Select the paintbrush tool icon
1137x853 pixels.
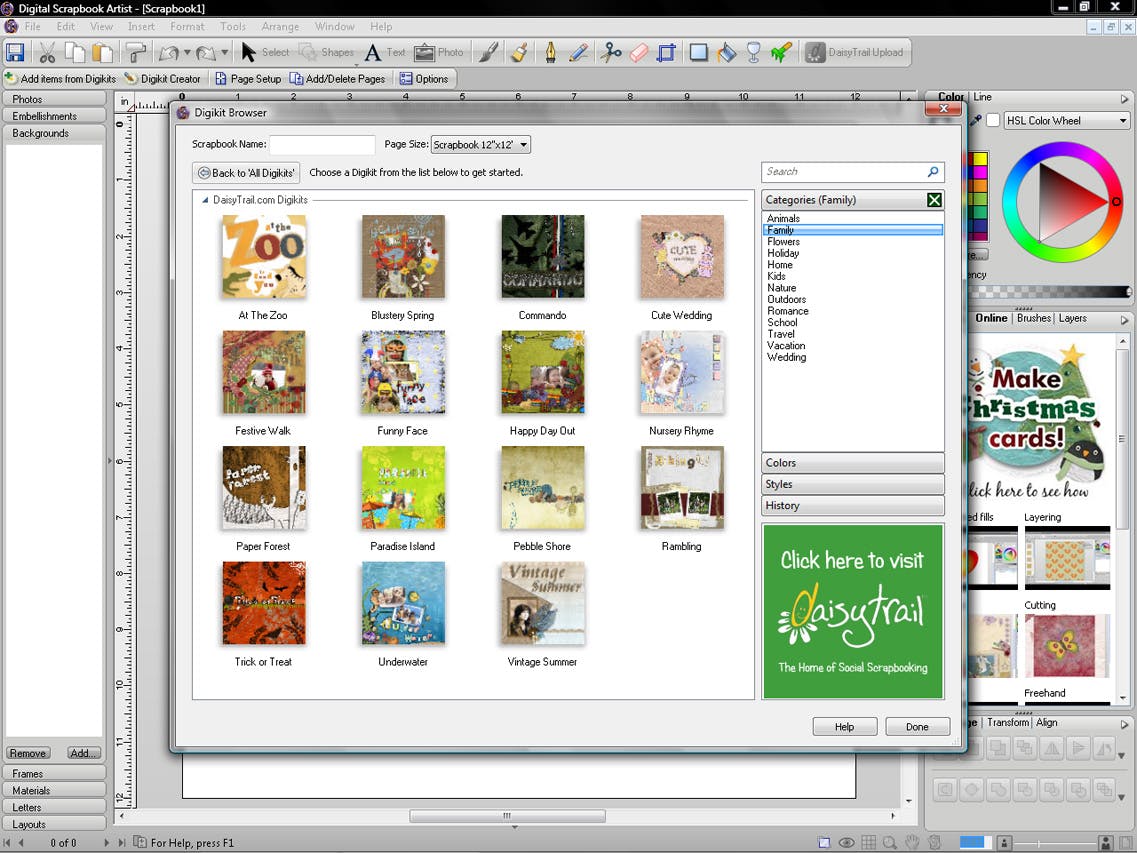click(x=488, y=52)
